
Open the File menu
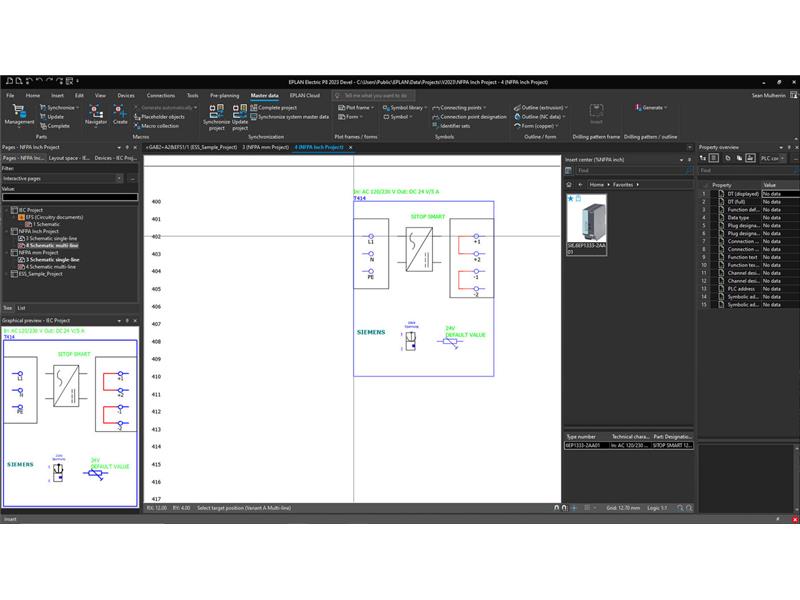click(10, 95)
